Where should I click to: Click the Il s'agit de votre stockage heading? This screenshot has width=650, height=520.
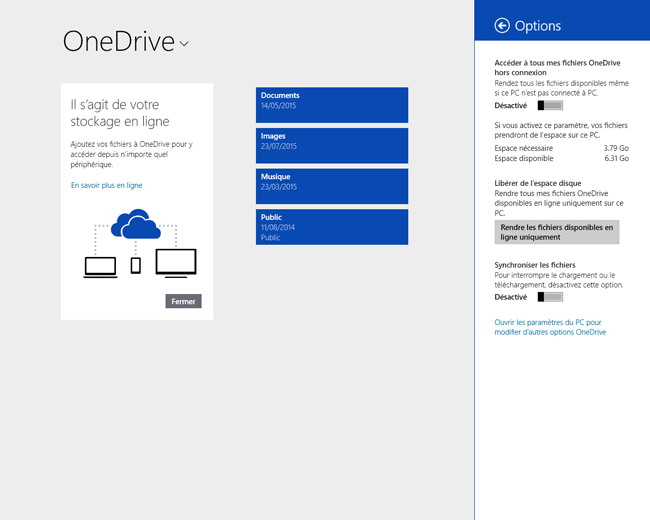click(x=120, y=113)
